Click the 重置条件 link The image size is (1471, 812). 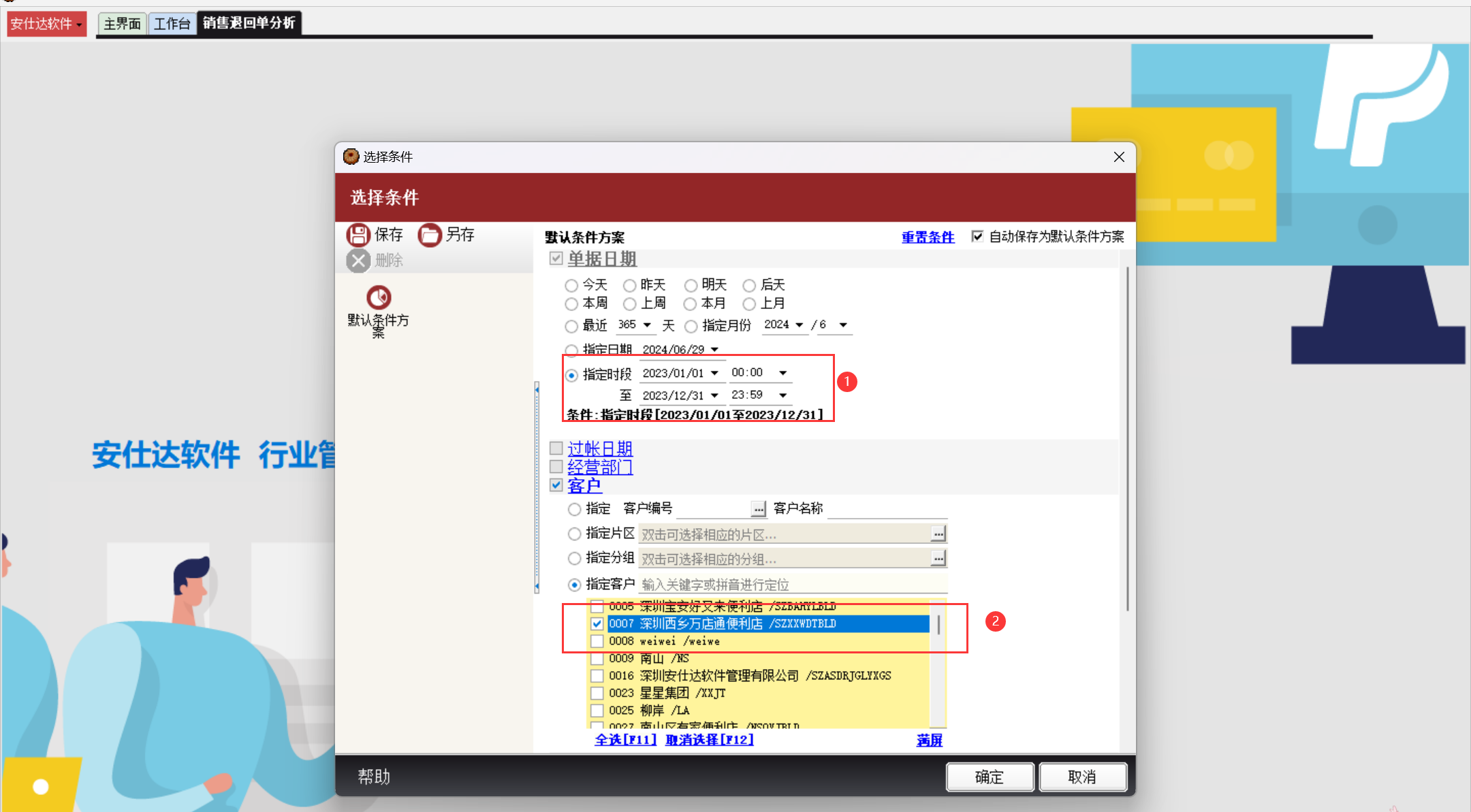928,237
